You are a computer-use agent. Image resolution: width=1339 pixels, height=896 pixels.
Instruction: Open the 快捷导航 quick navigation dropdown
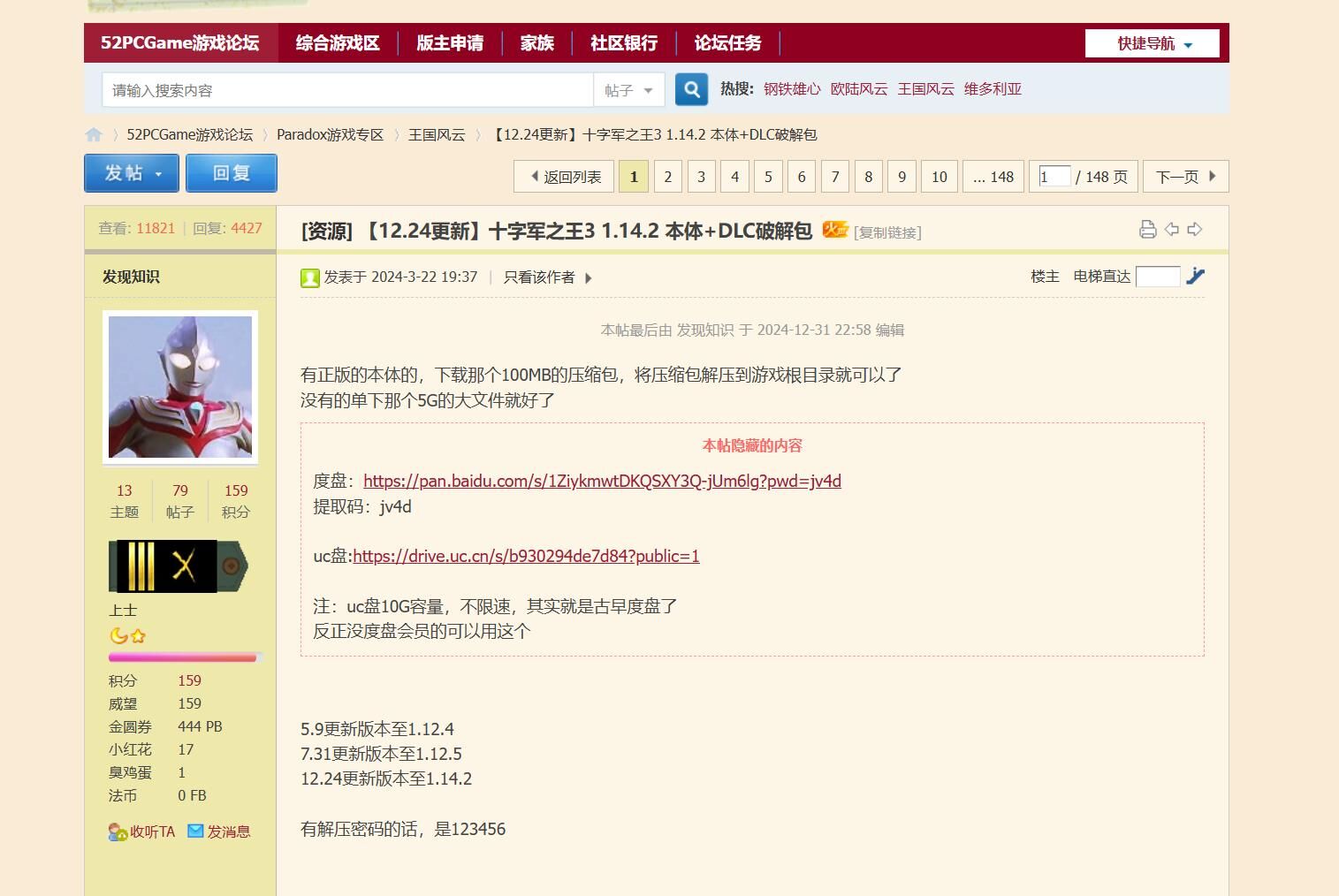tap(1152, 43)
